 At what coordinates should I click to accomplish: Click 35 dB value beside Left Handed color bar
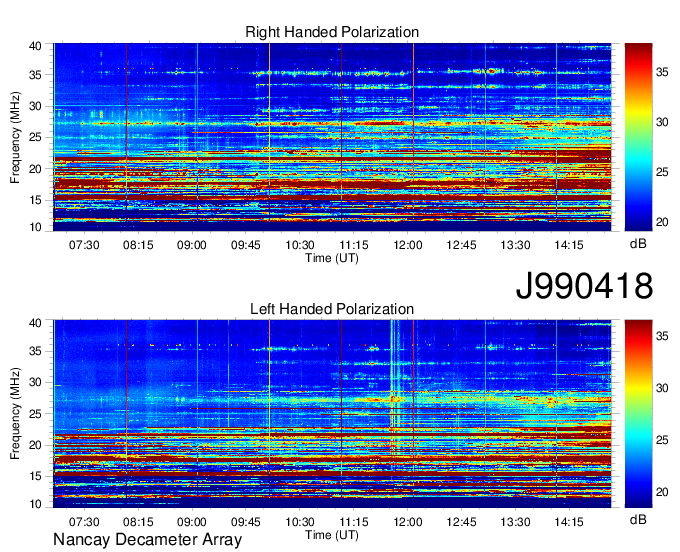662,336
